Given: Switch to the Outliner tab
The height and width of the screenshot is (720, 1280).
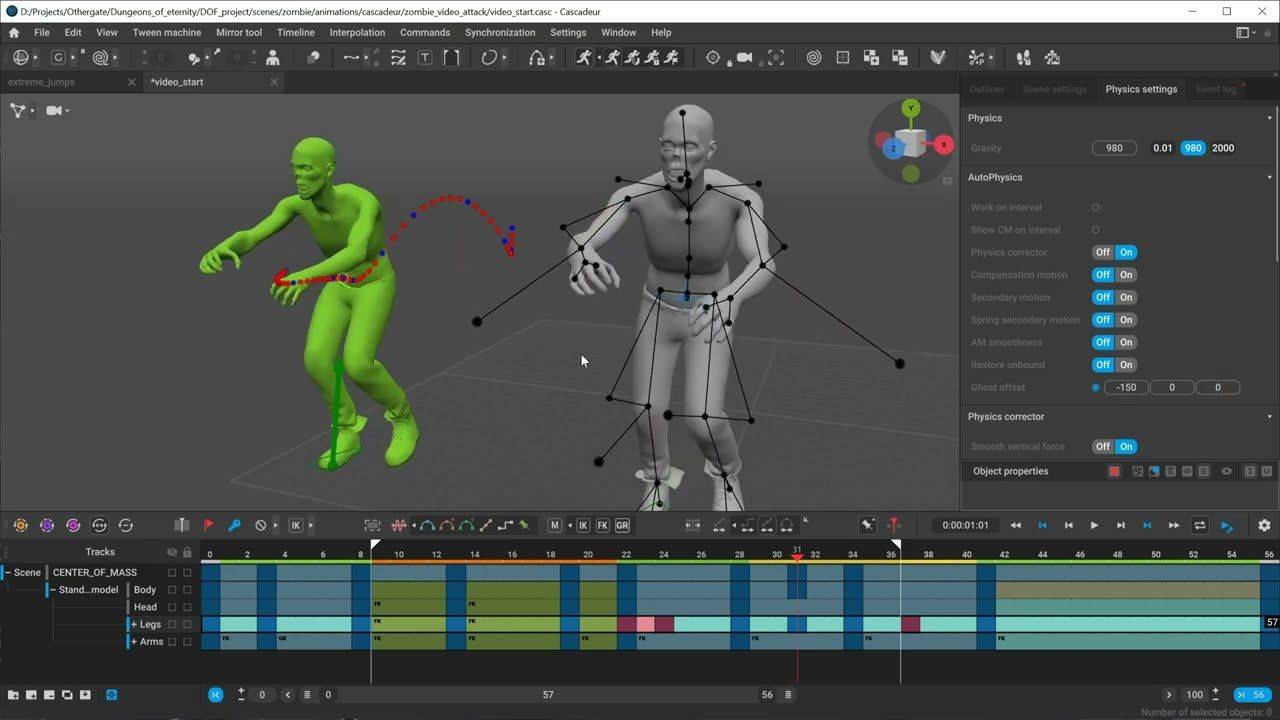Looking at the screenshot, I should point(987,89).
